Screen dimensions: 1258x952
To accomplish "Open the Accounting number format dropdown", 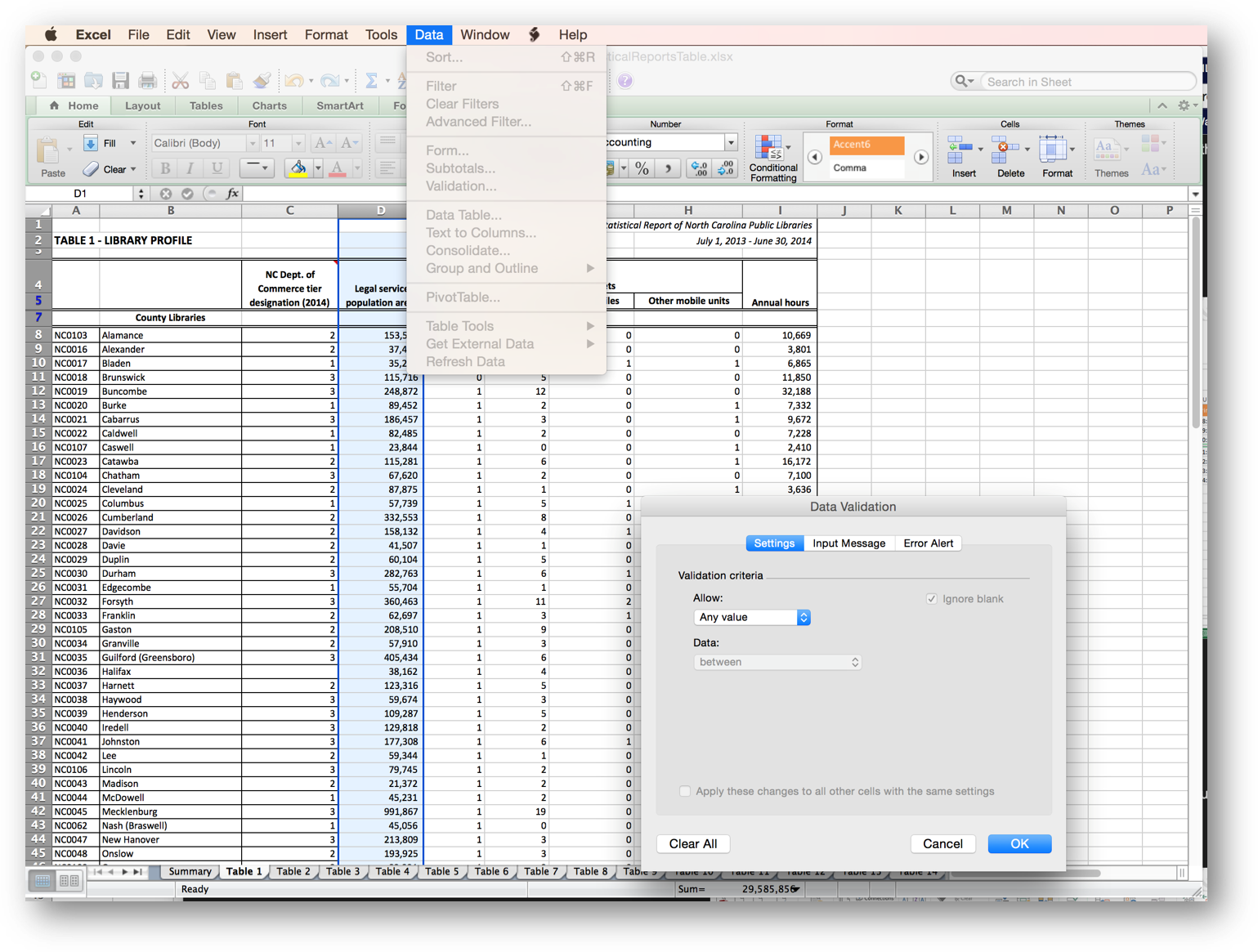I will pos(730,141).
